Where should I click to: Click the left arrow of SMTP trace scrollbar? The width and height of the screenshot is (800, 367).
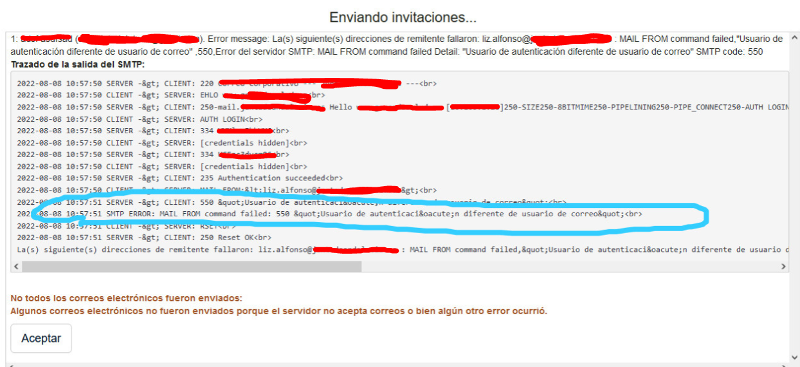(16, 266)
